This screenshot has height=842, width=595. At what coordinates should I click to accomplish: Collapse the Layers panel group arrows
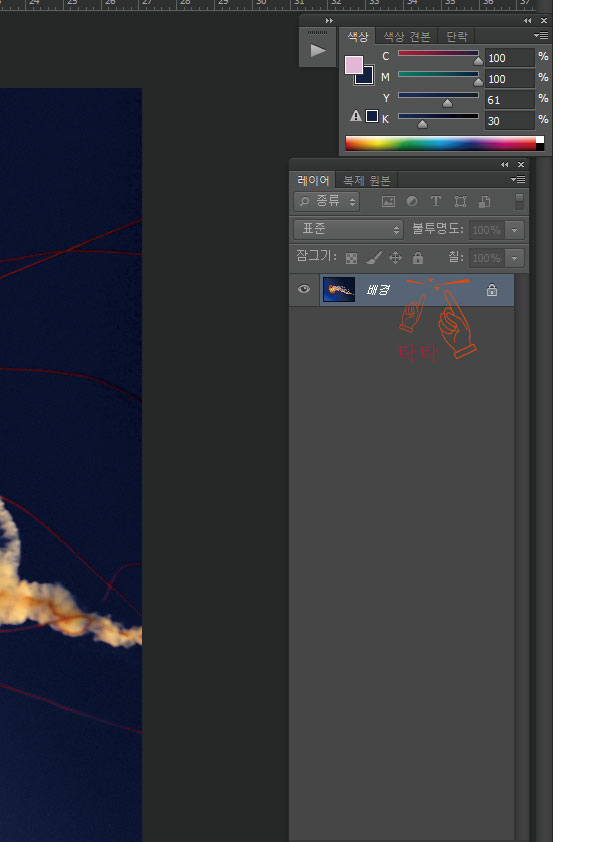point(504,164)
